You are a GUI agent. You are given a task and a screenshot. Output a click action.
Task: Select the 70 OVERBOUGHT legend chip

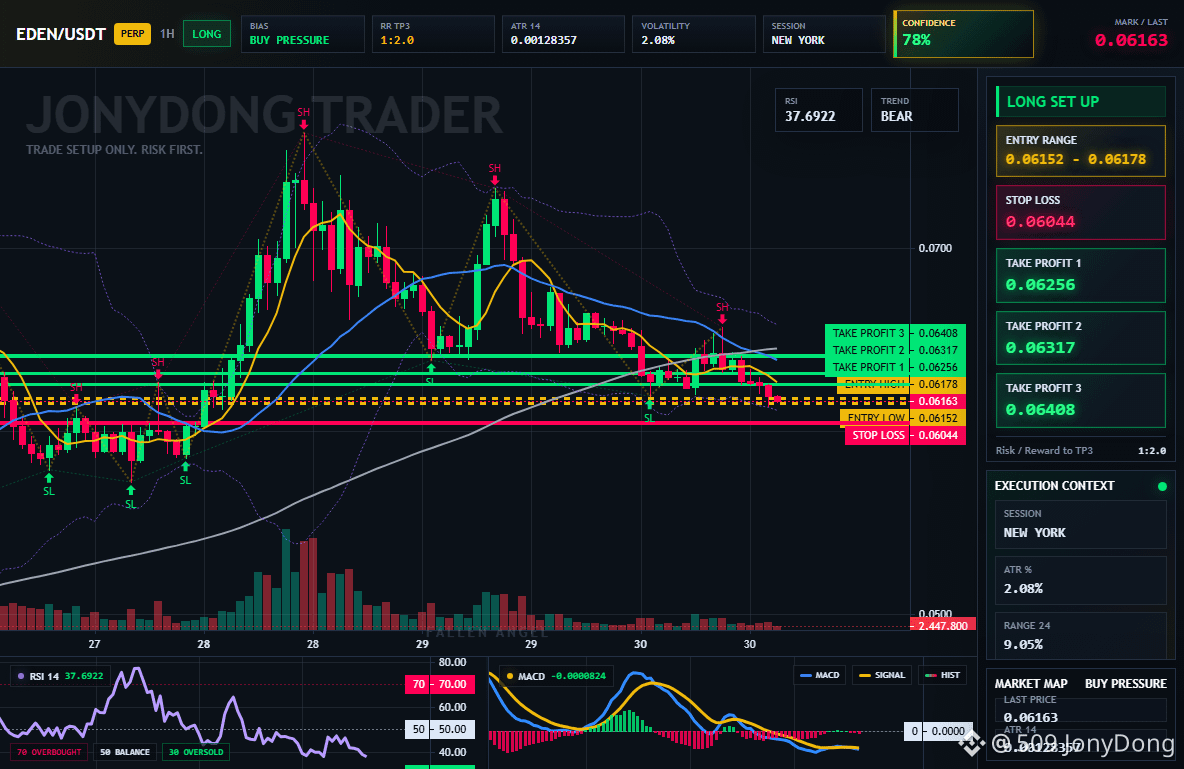49,752
